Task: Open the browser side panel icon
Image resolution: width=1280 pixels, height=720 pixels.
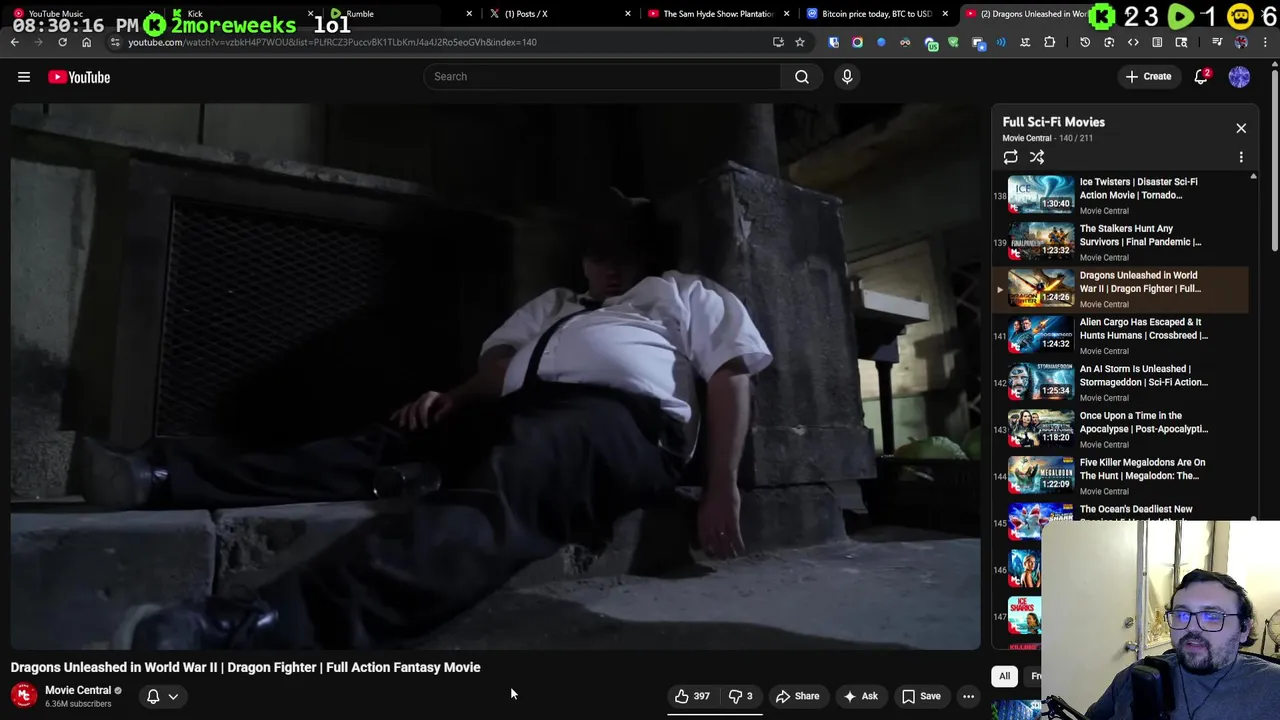Action: pyautogui.click(x=1157, y=42)
